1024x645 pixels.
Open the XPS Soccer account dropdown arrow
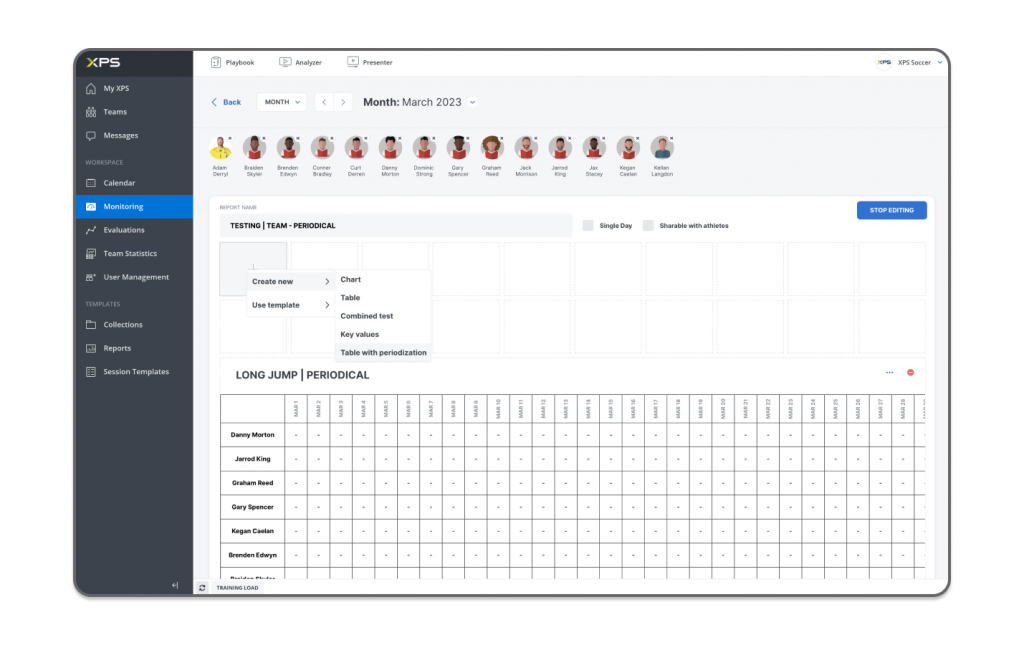click(x=940, y=63)
